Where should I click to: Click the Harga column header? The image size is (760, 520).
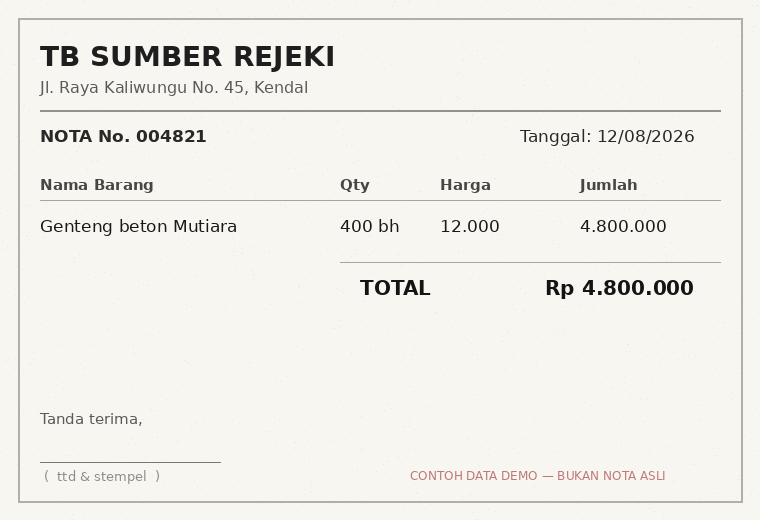coord(465,185)
